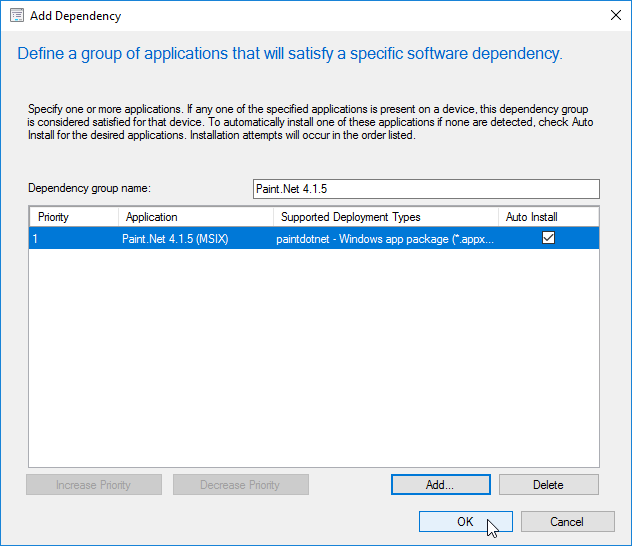Sort by the Application column header
This screenshot has width=632, height=546.
coord(195,217)
